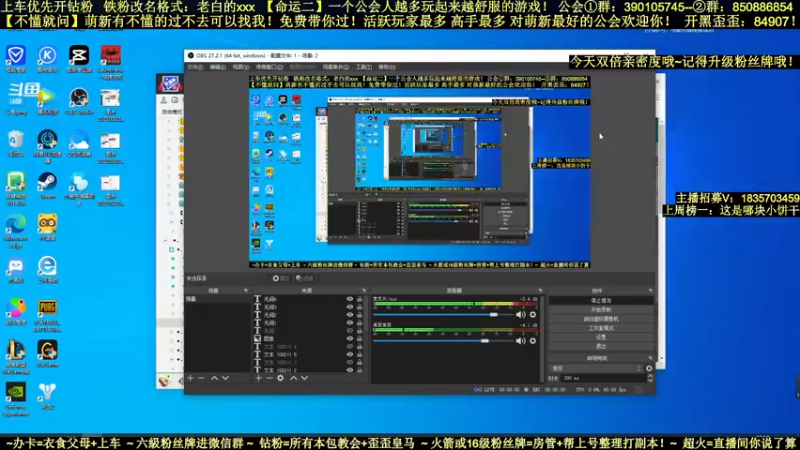Screen dimensions: 800x450
Task: Toggle visibility eye of 文本 (GDI+) 3
Action: [x=349, y=362]
